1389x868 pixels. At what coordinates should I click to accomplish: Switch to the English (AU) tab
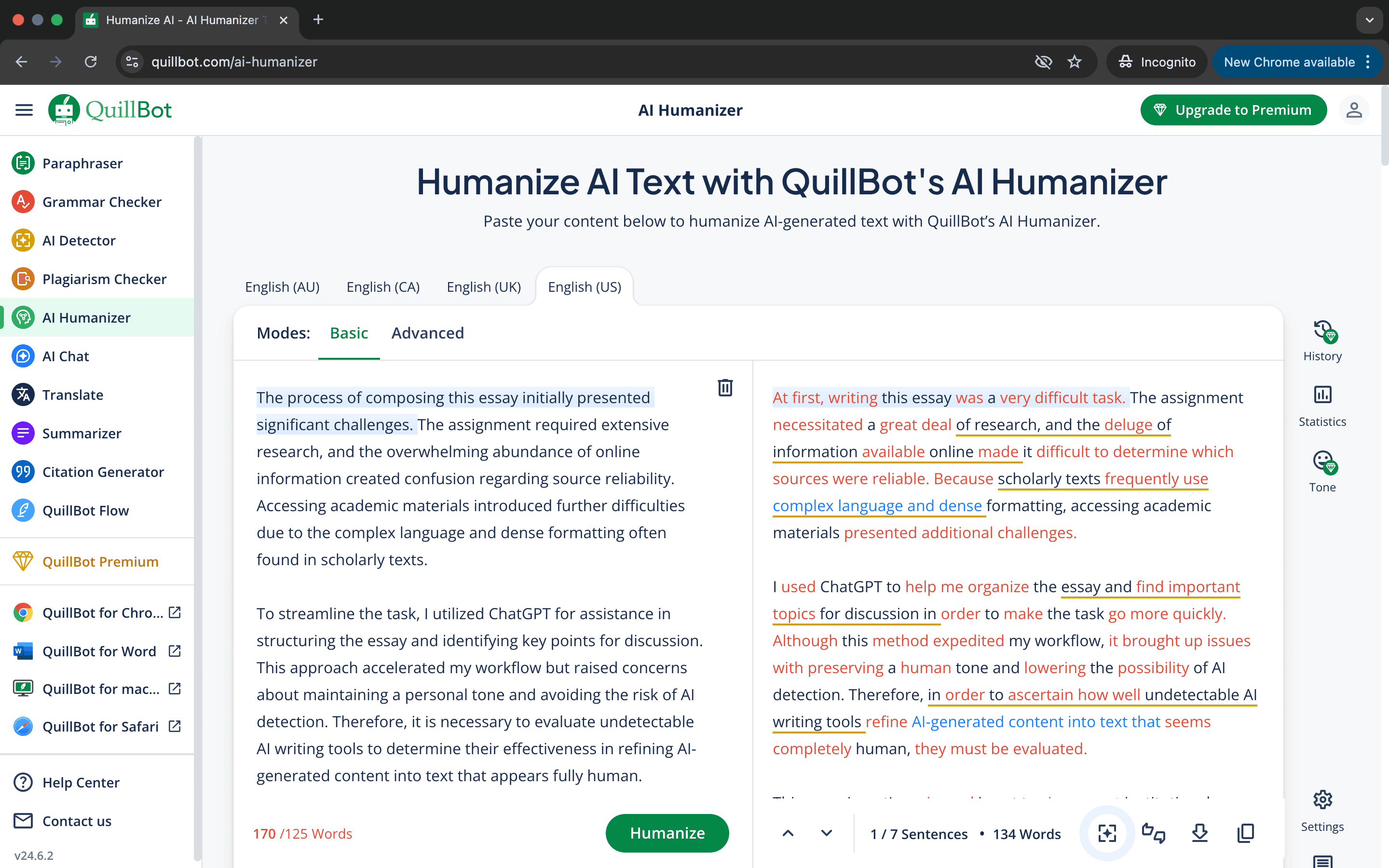click(283, 286)
